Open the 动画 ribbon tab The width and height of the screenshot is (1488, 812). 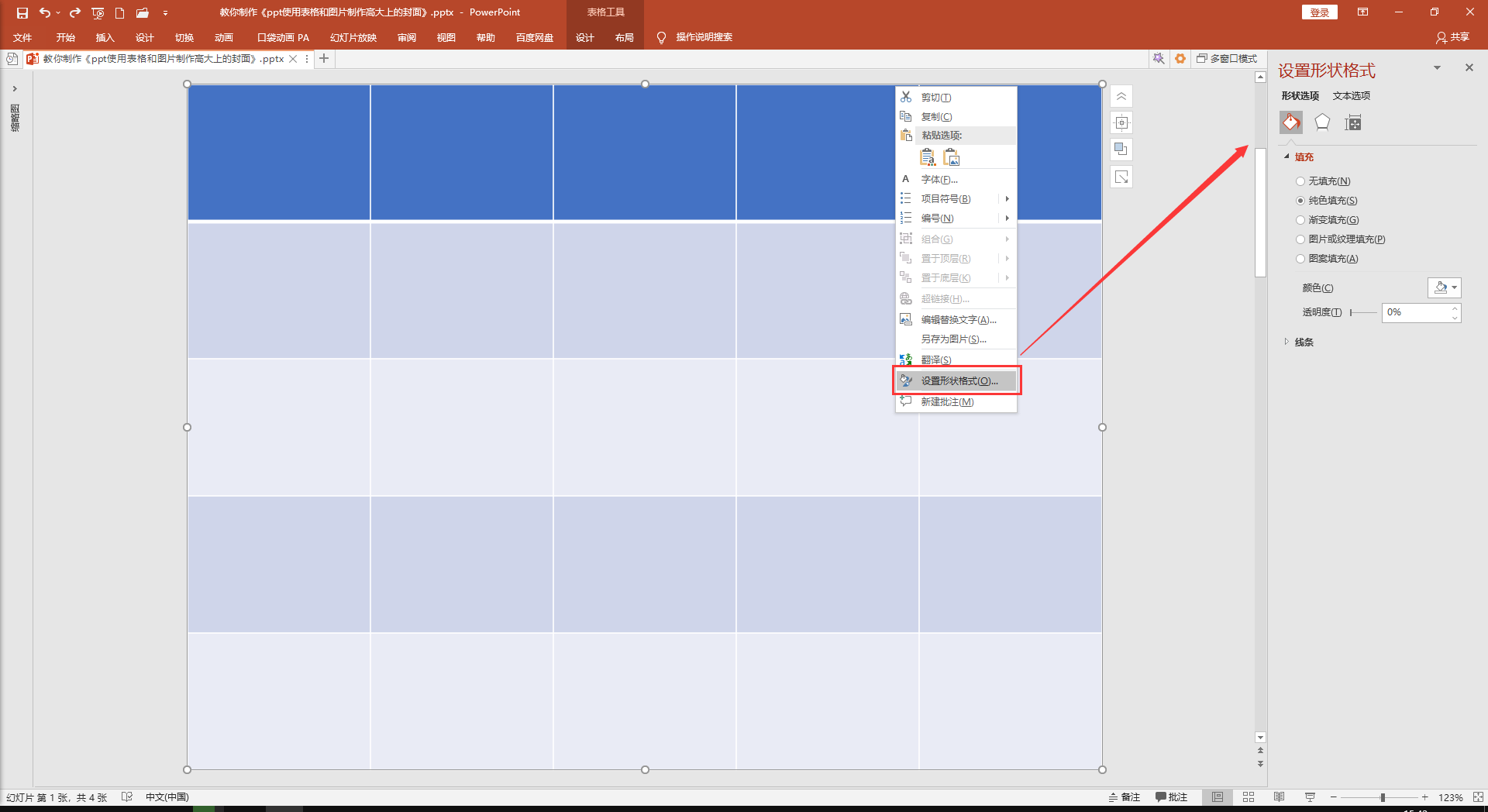coord(223,38)
